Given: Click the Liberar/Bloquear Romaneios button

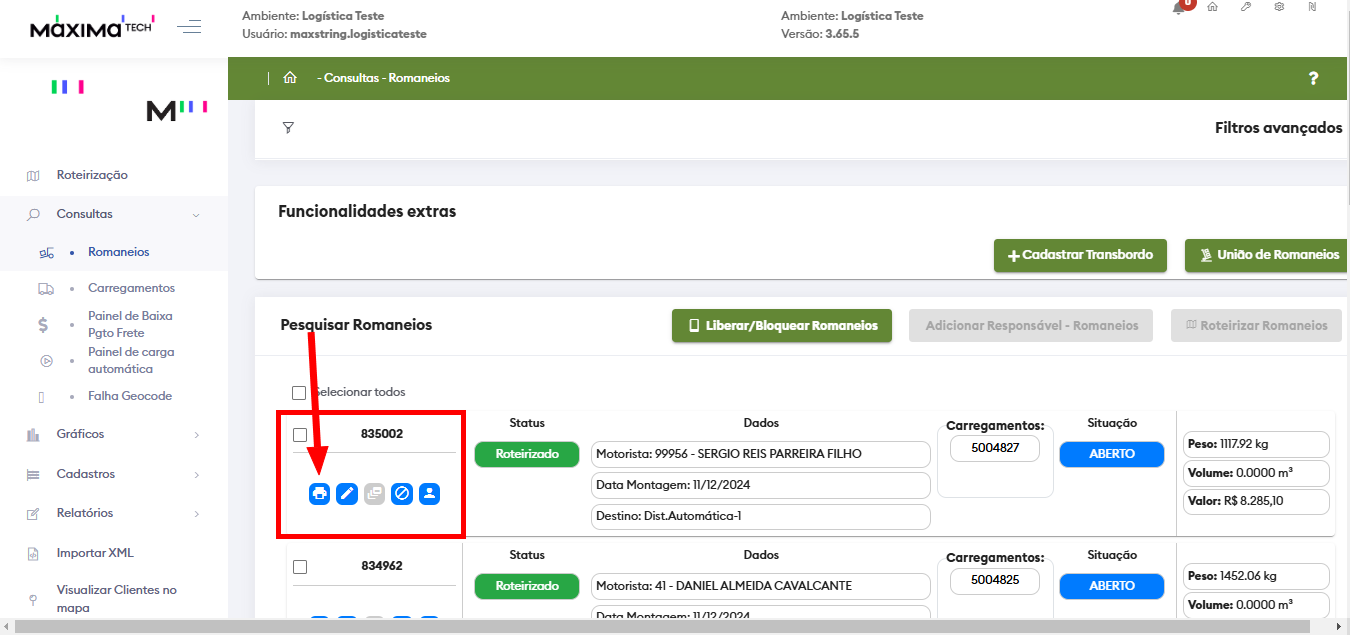Looking at the screenshot, I should 781,325.
